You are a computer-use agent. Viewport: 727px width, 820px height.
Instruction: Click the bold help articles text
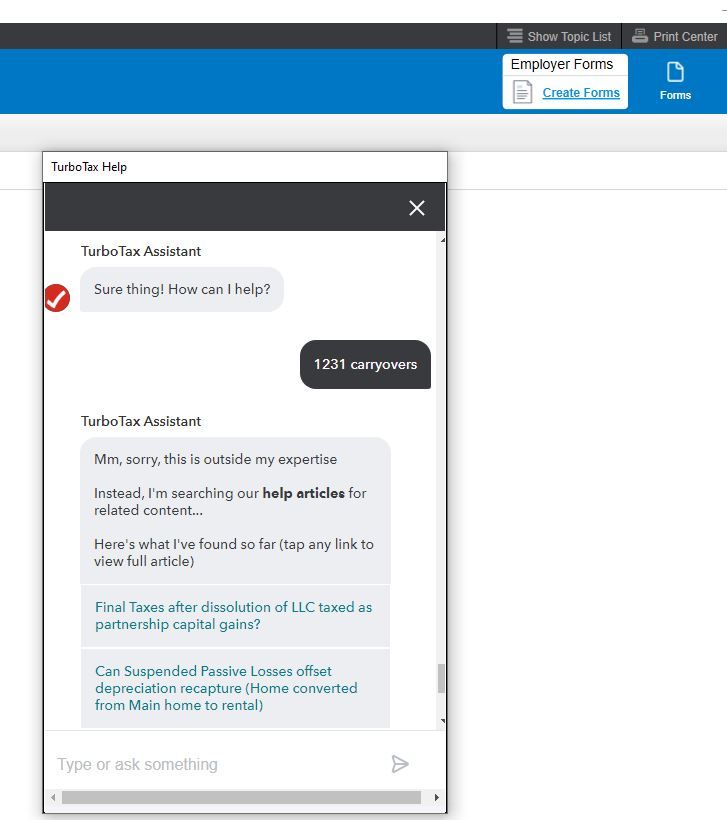303,493
